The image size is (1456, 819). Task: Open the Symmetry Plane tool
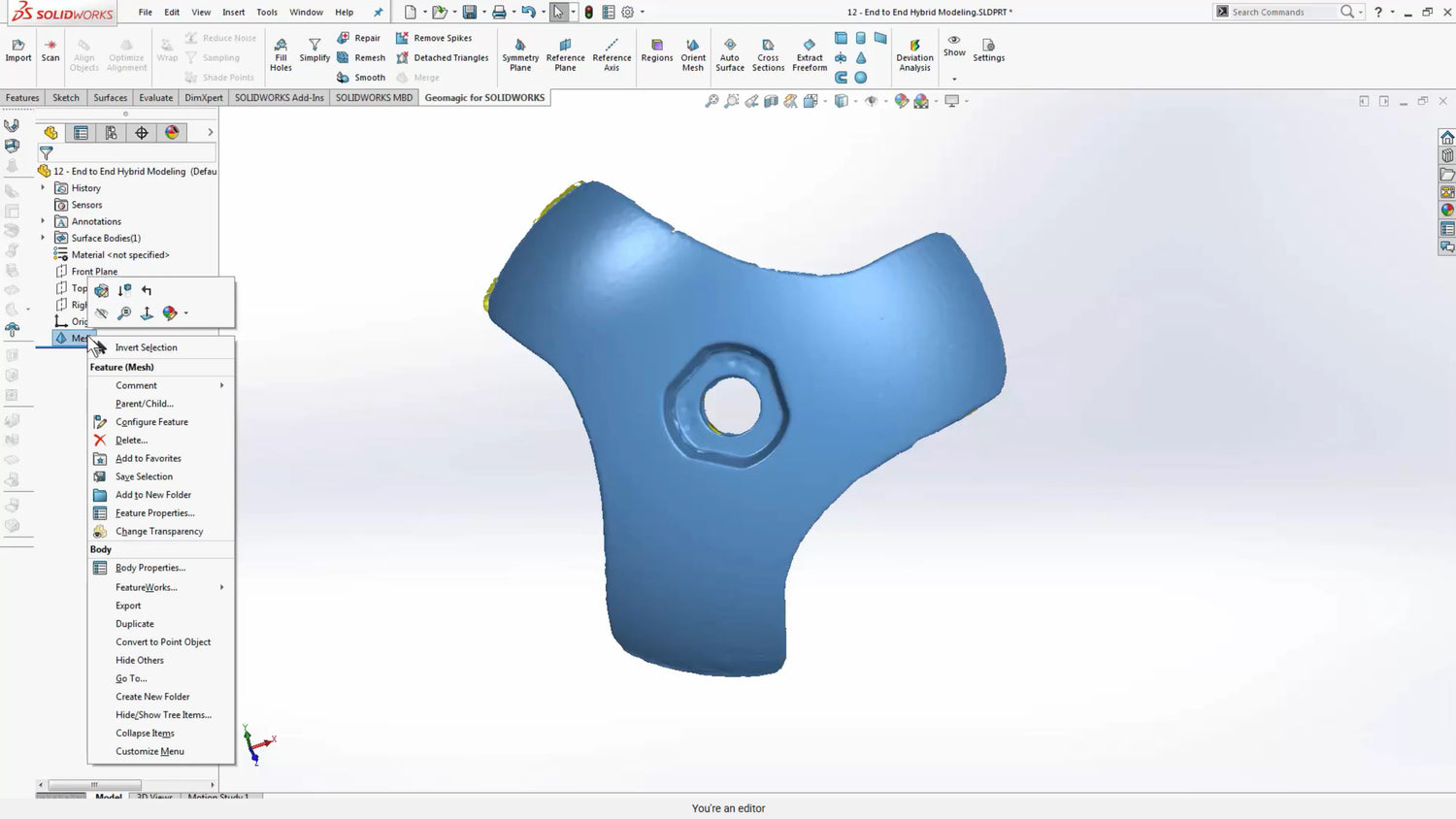coord(520,54)
